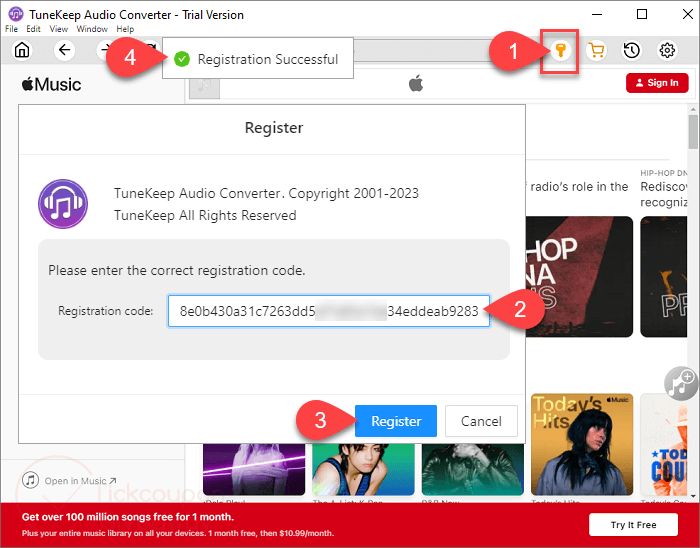Open the shopping cart purchase icon

click(596, 50)
